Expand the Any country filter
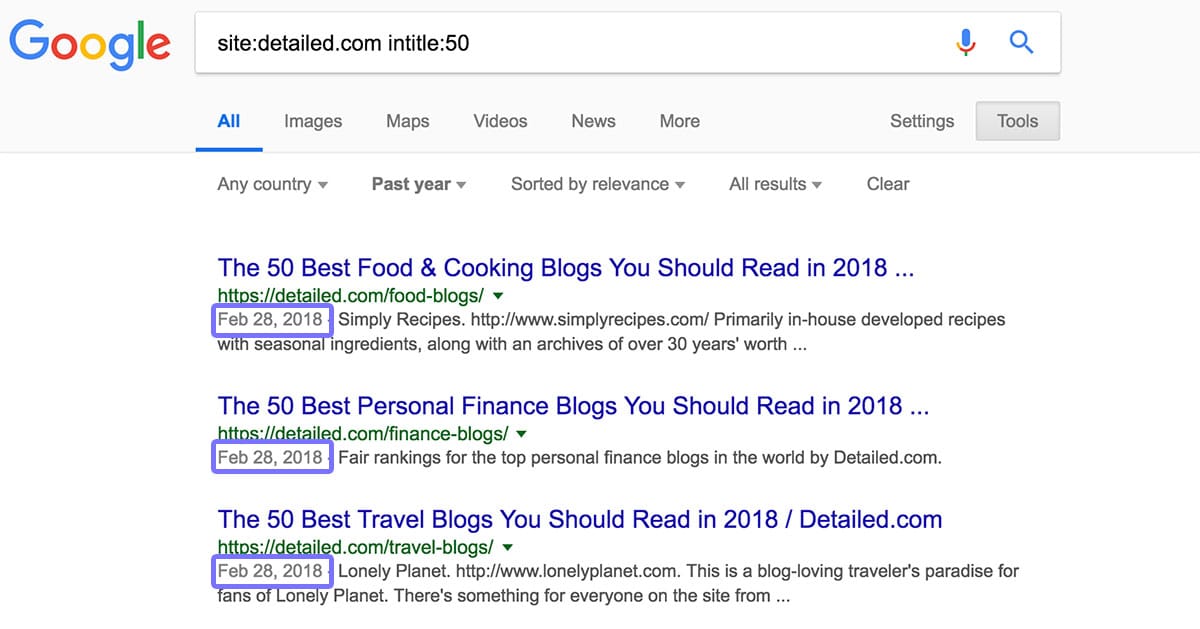The image size is (1200, 629). (272, 184)
